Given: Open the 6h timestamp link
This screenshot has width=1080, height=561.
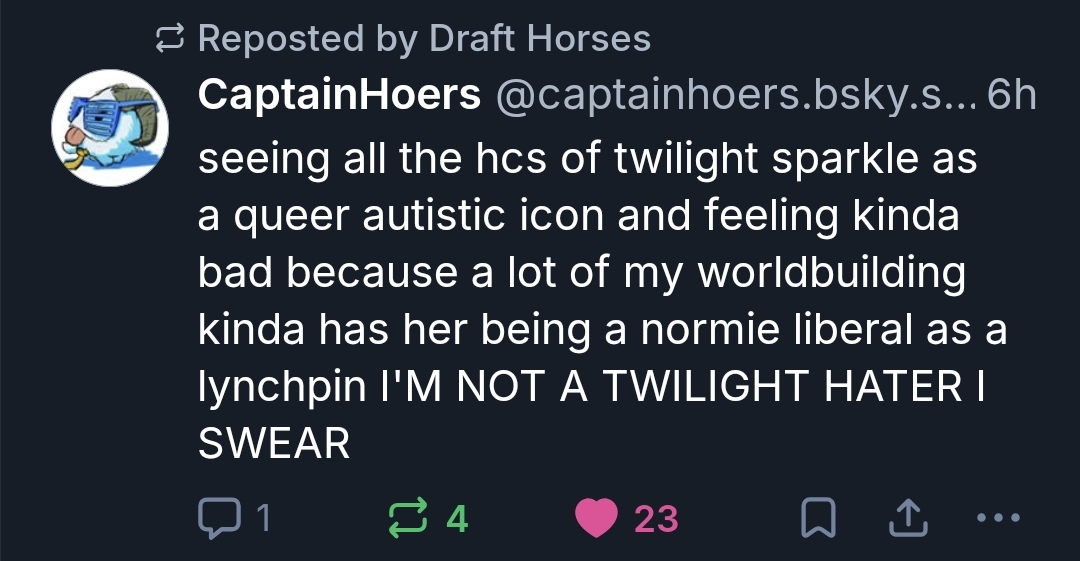Looking at the screenshot, I should pyautogui.click(x=1010, y=95).
